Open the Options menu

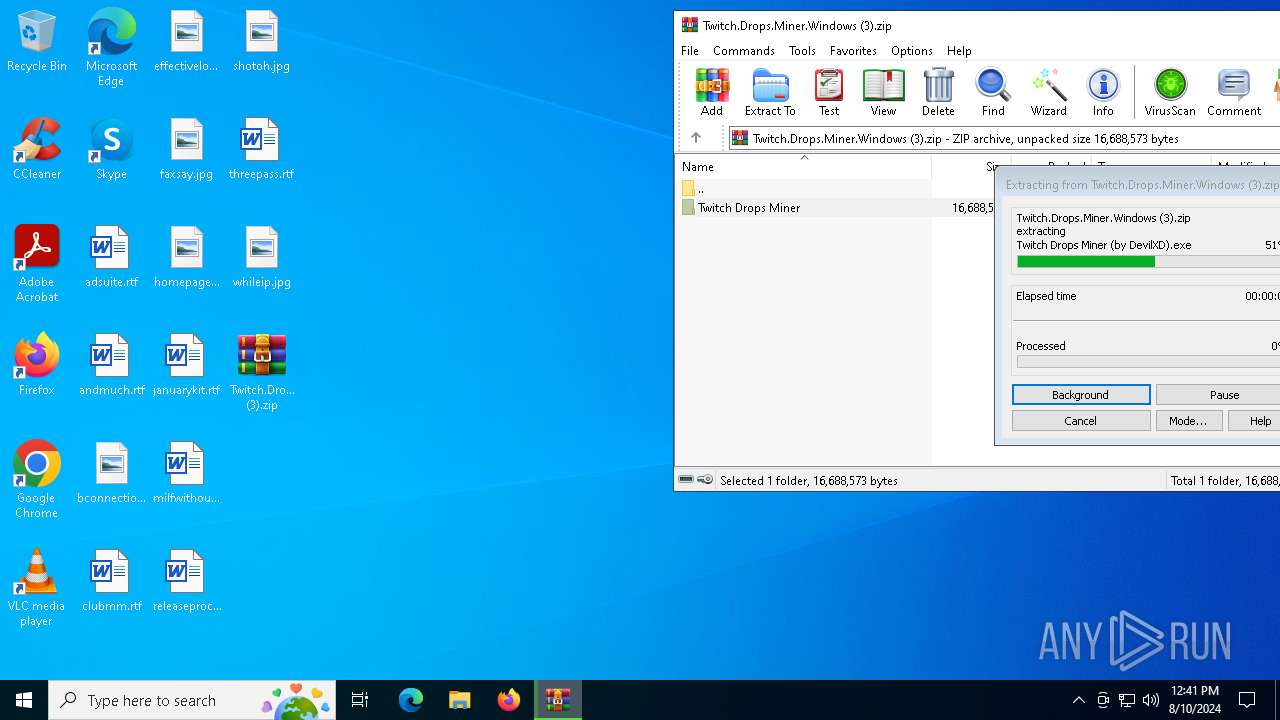click(911, 50)
